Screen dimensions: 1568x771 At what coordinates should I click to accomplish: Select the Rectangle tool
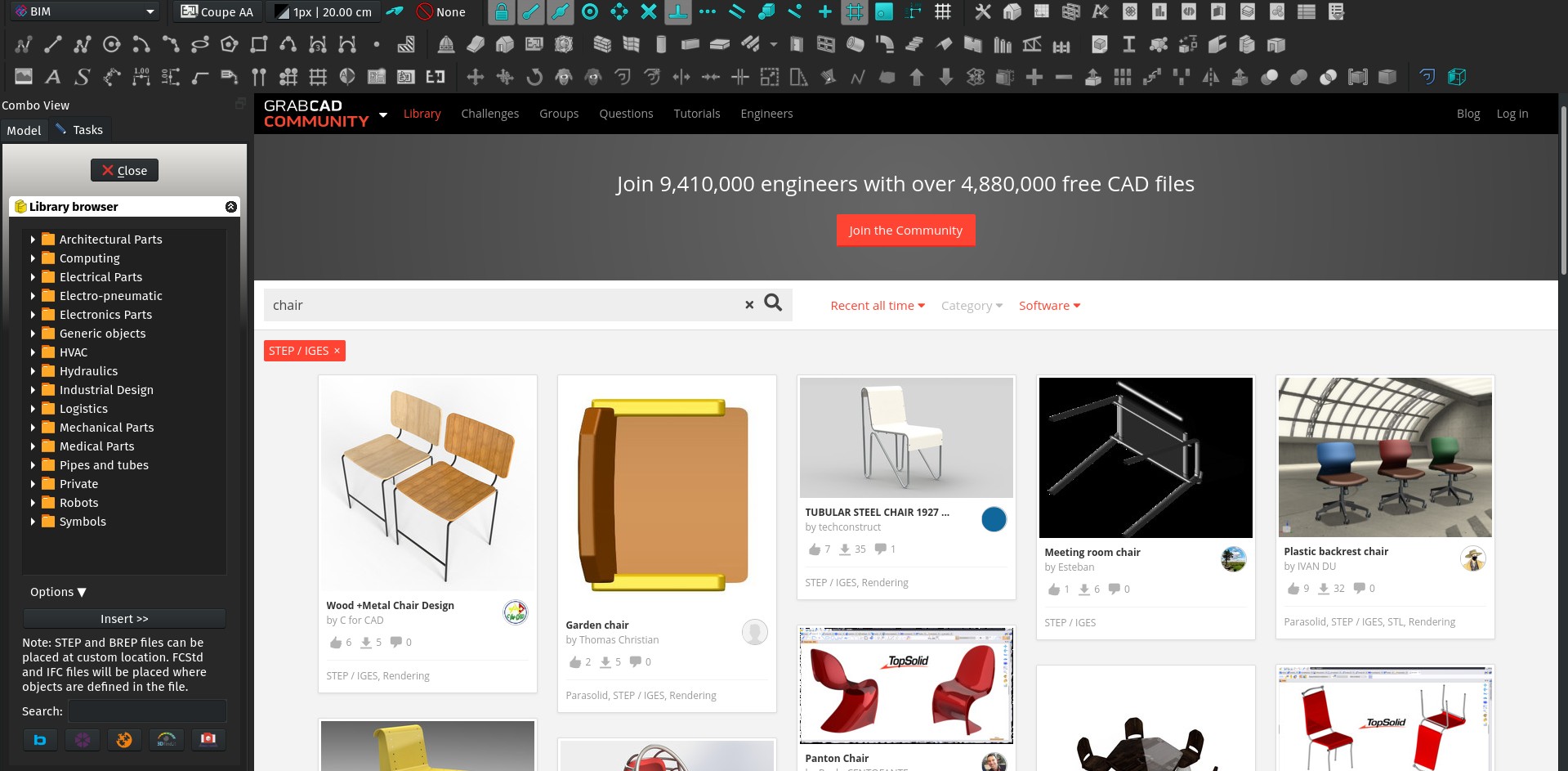(x=258, y=45)
